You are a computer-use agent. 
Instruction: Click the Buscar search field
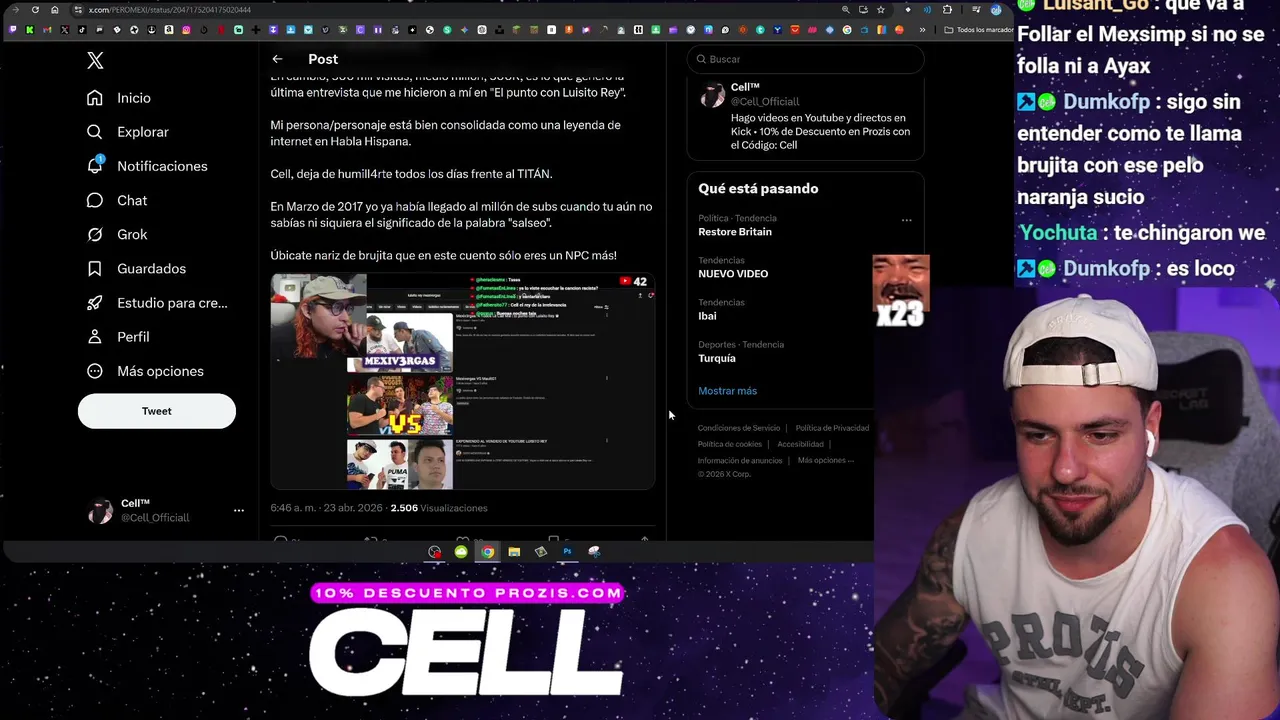pyautogui.click(x=805, y=59)
